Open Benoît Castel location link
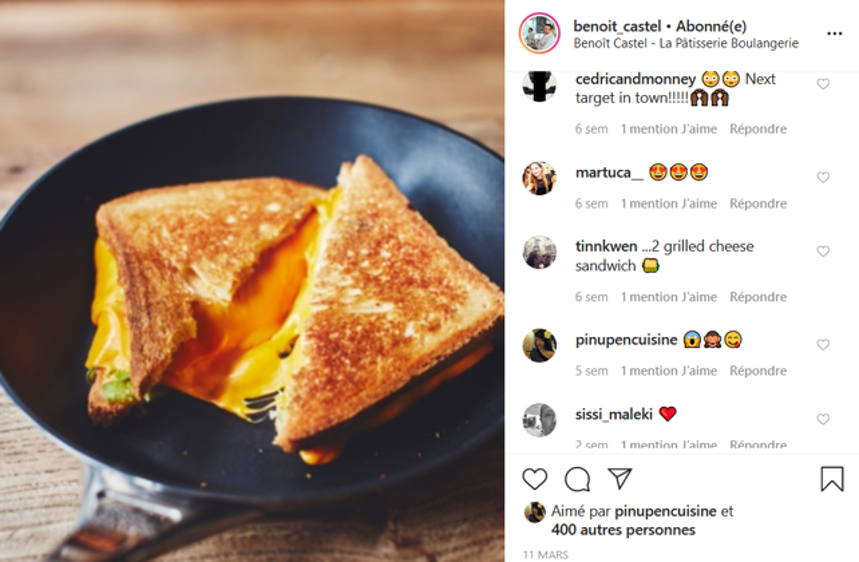The width and height of the screenshot is (859, 562). [686, 43]
